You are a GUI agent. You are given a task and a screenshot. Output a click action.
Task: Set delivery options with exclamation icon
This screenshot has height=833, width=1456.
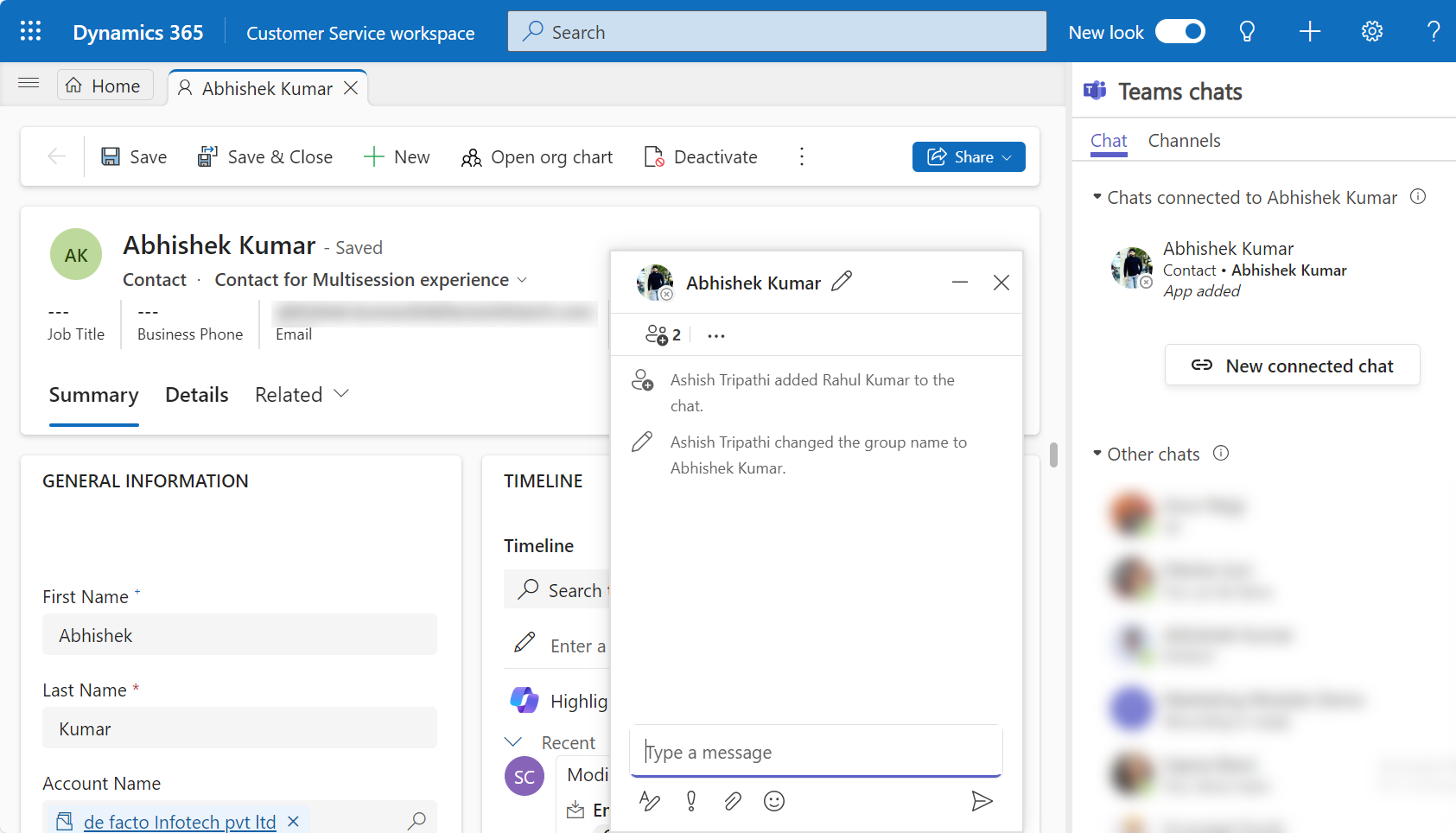[691, 801]
